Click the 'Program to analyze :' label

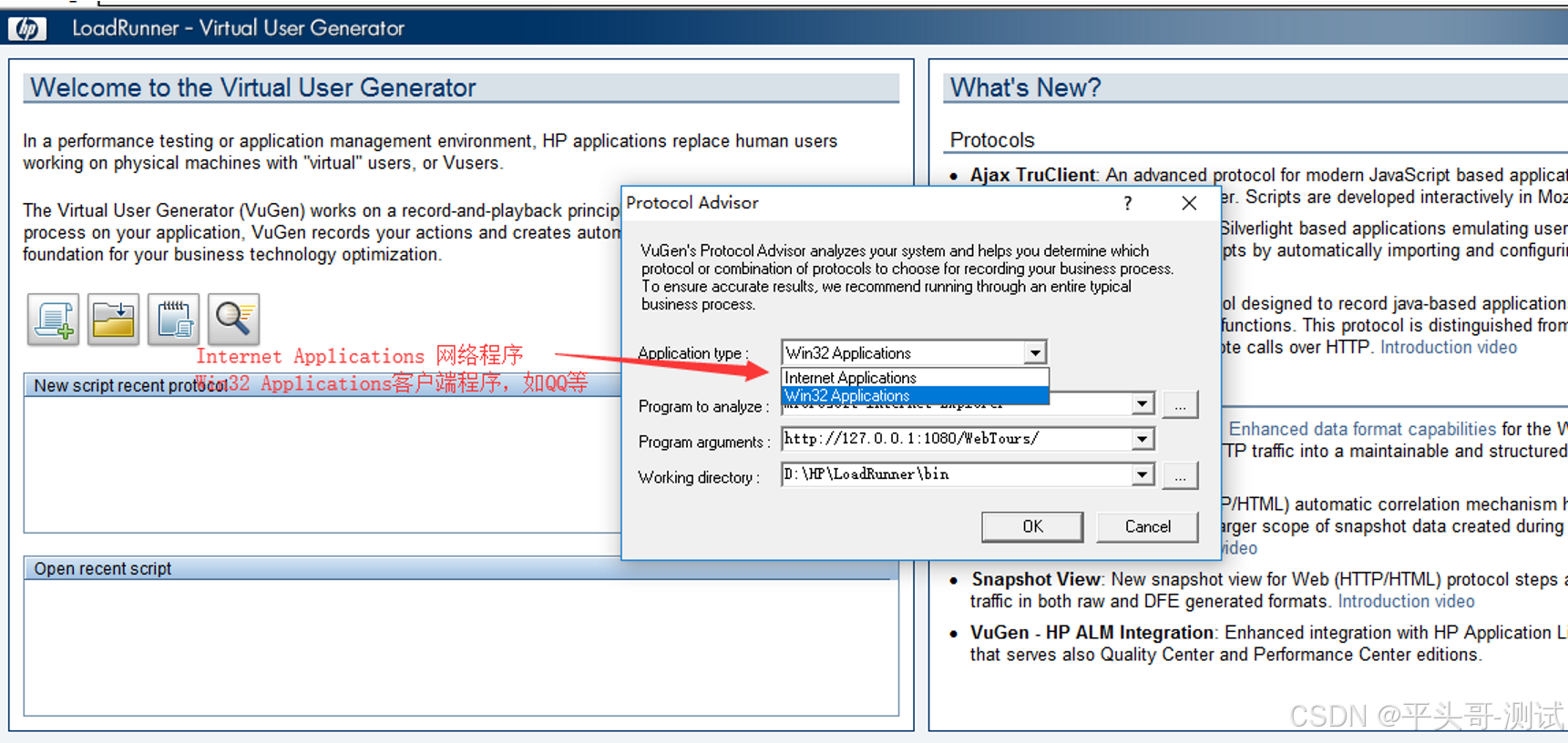703,406
